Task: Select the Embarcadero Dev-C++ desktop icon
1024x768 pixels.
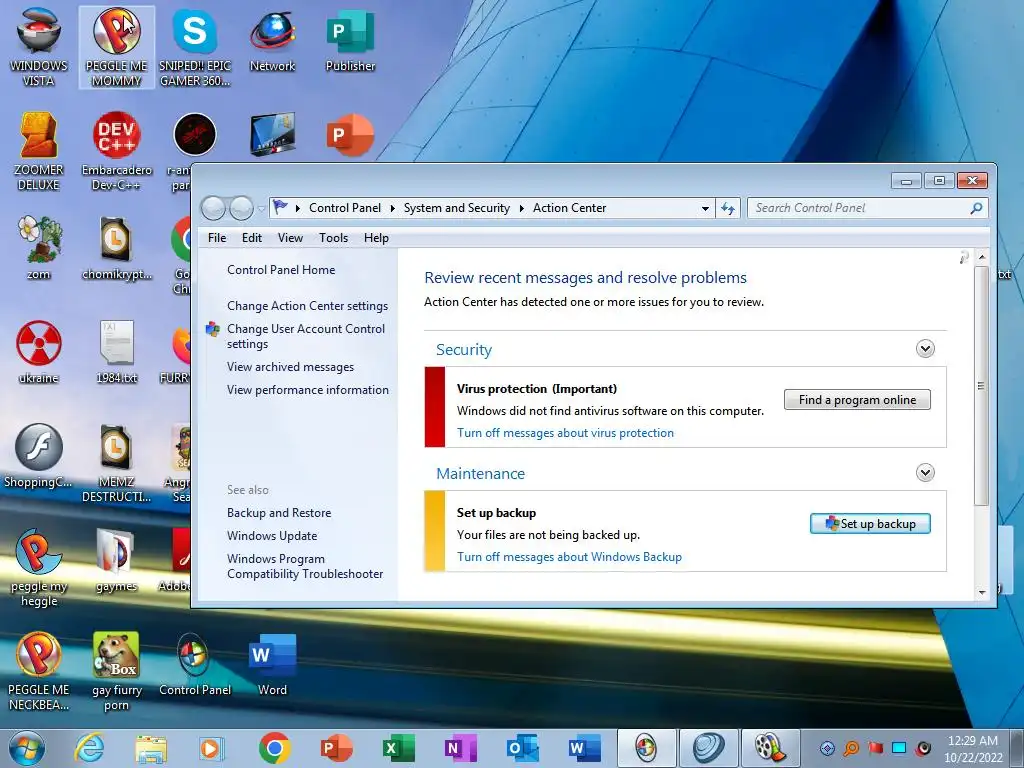Action: (116, 150)
